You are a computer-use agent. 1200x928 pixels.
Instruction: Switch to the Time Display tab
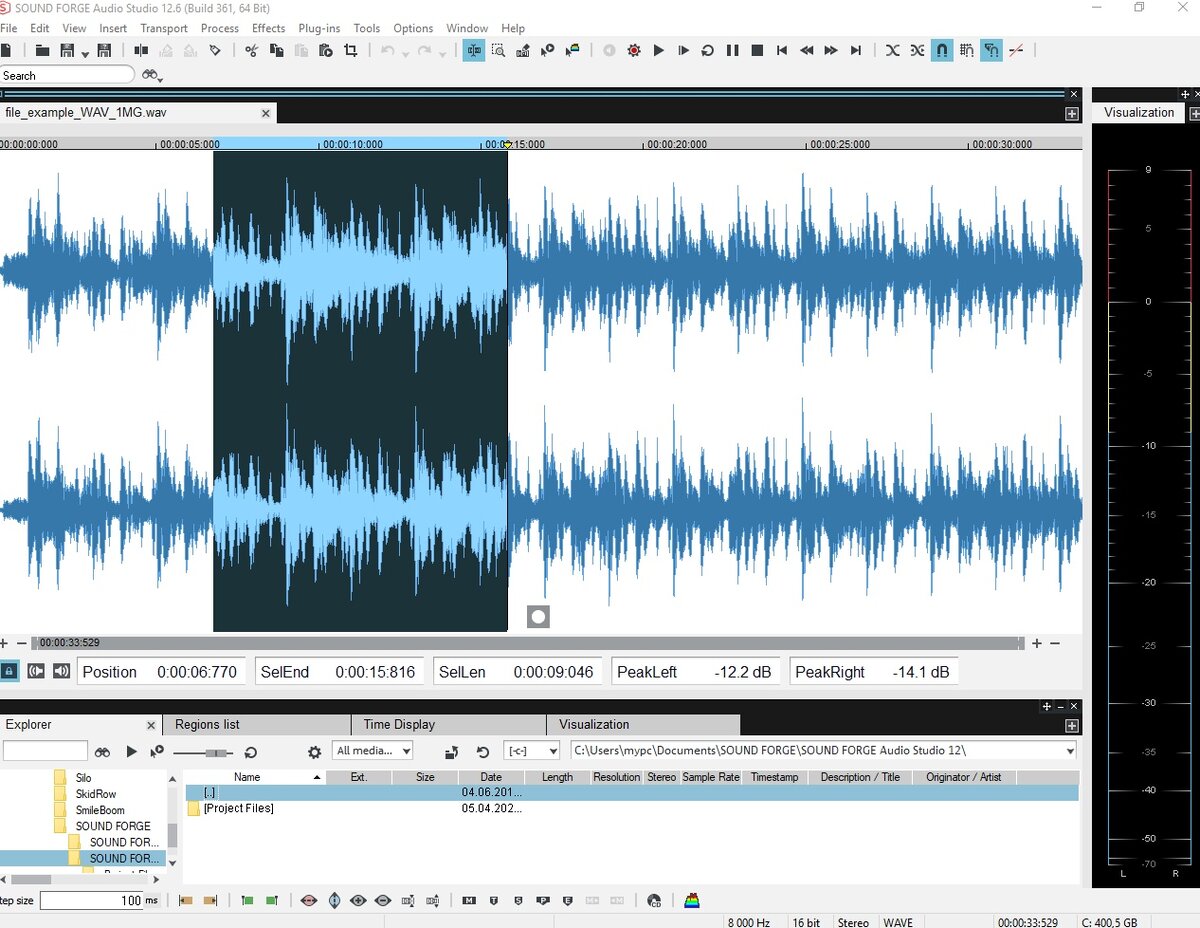(448, 724)
